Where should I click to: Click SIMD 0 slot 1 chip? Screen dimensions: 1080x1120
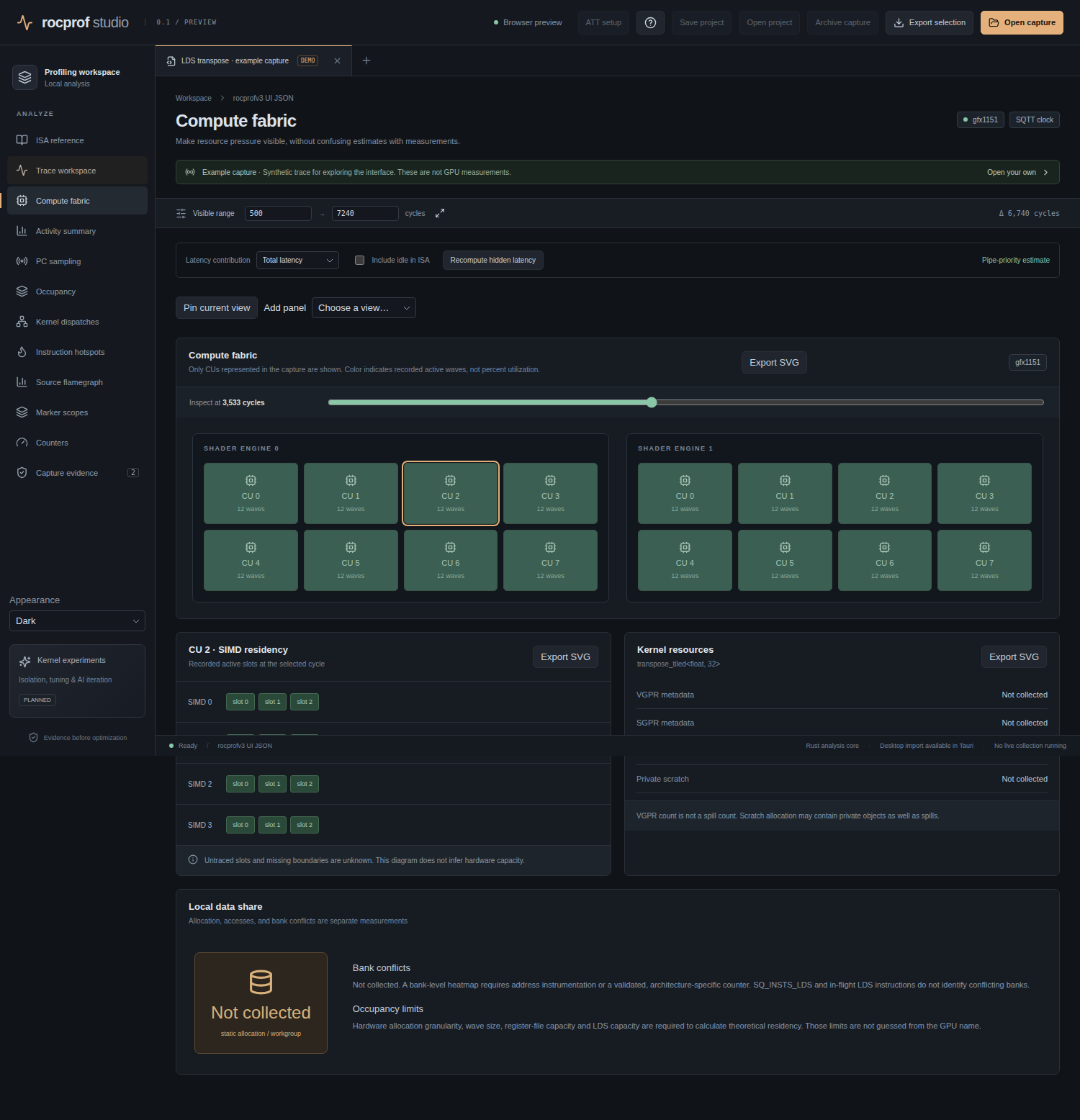coord(272,702)
